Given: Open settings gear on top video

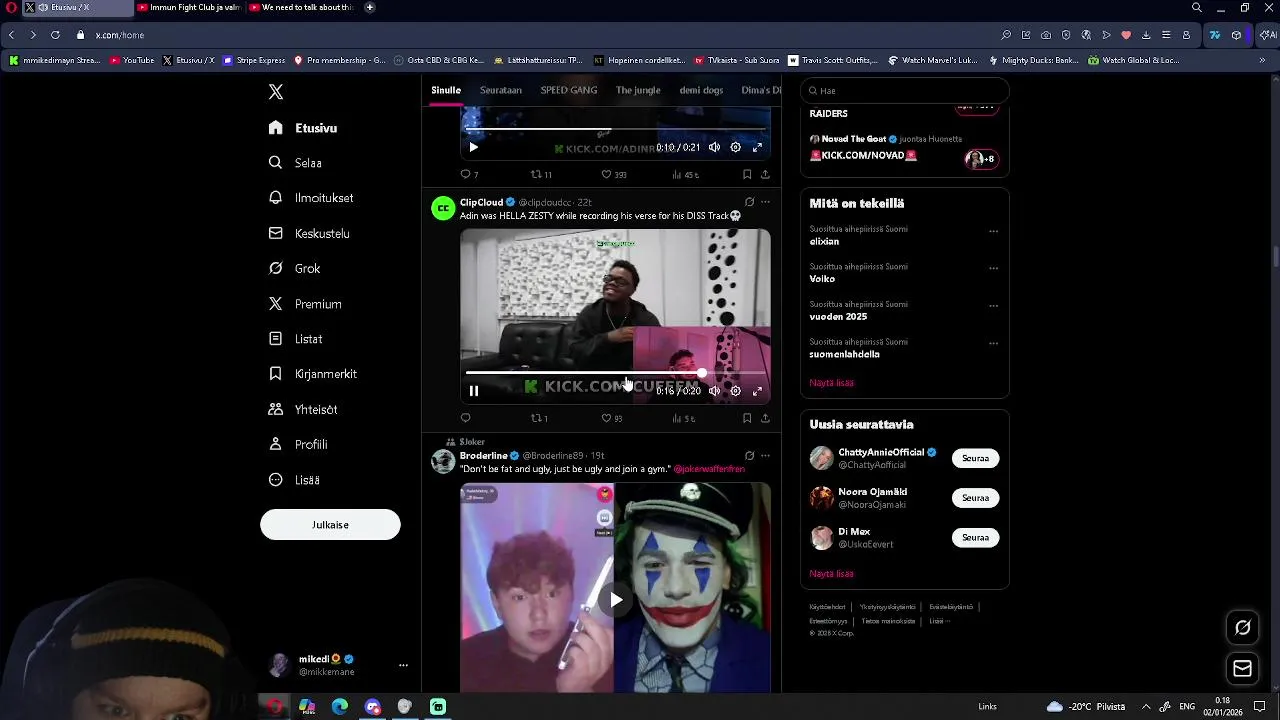Looking at the screenshot, I should 735,147.
